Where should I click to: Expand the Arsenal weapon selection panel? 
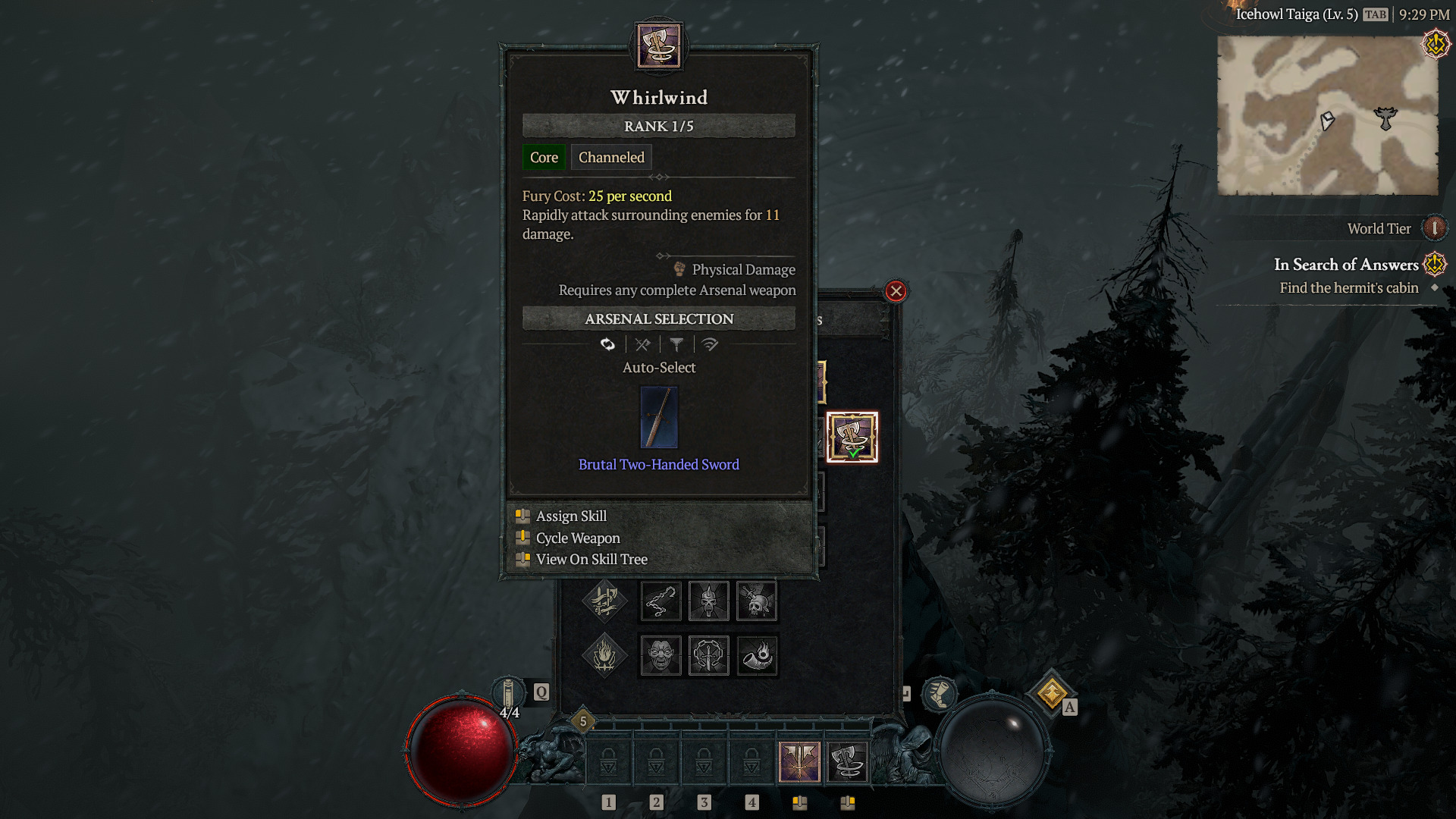[x=659, y=319]
